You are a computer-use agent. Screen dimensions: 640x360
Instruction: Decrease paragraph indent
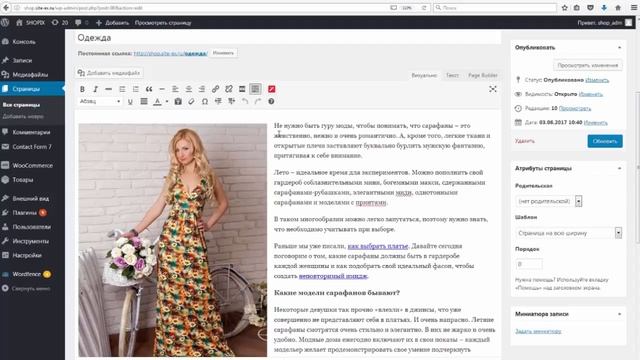218,102
